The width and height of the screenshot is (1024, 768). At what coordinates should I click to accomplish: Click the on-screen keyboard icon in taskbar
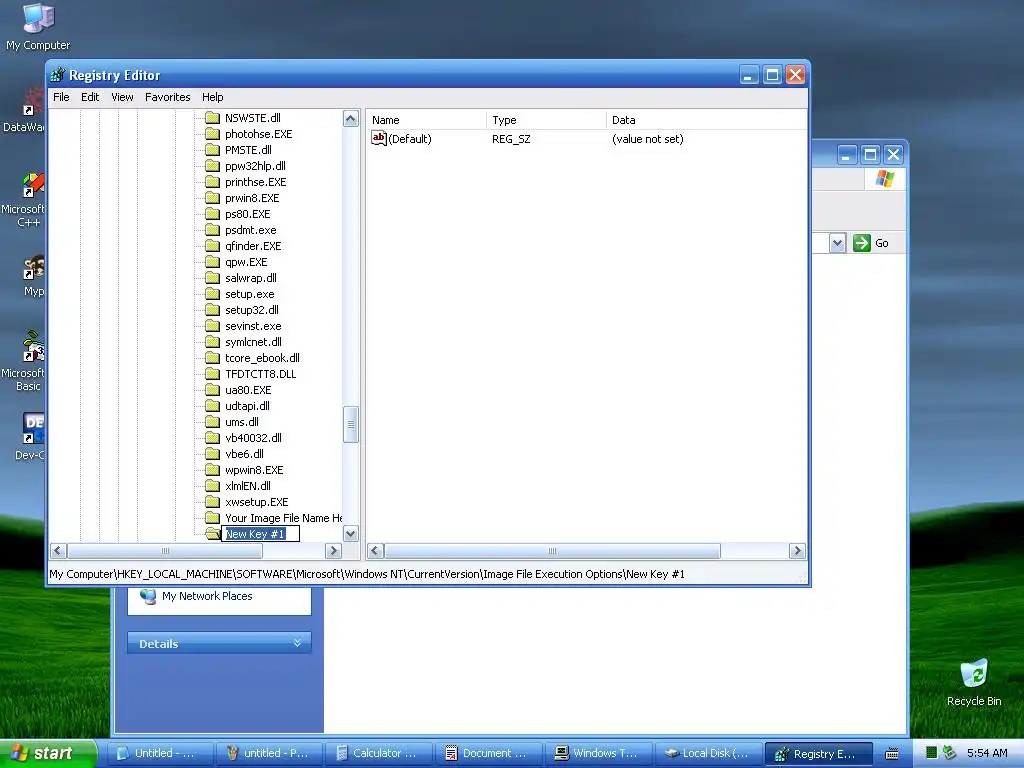(892, 754)
